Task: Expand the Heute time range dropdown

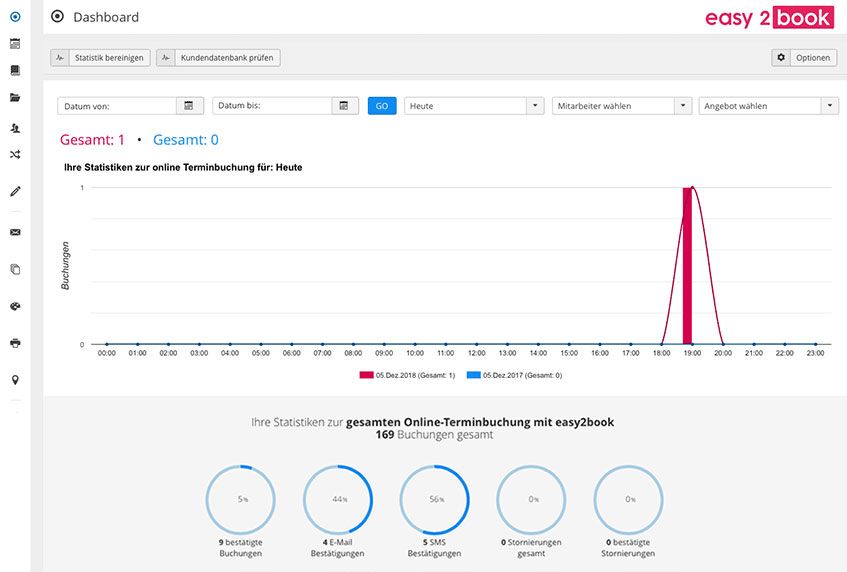Action: tap(474, 106)
